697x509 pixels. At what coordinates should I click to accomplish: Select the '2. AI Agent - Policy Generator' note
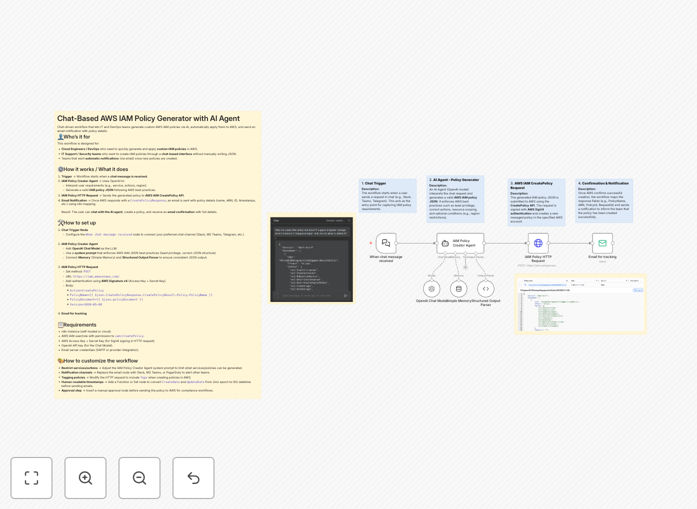tap(455, 199)
